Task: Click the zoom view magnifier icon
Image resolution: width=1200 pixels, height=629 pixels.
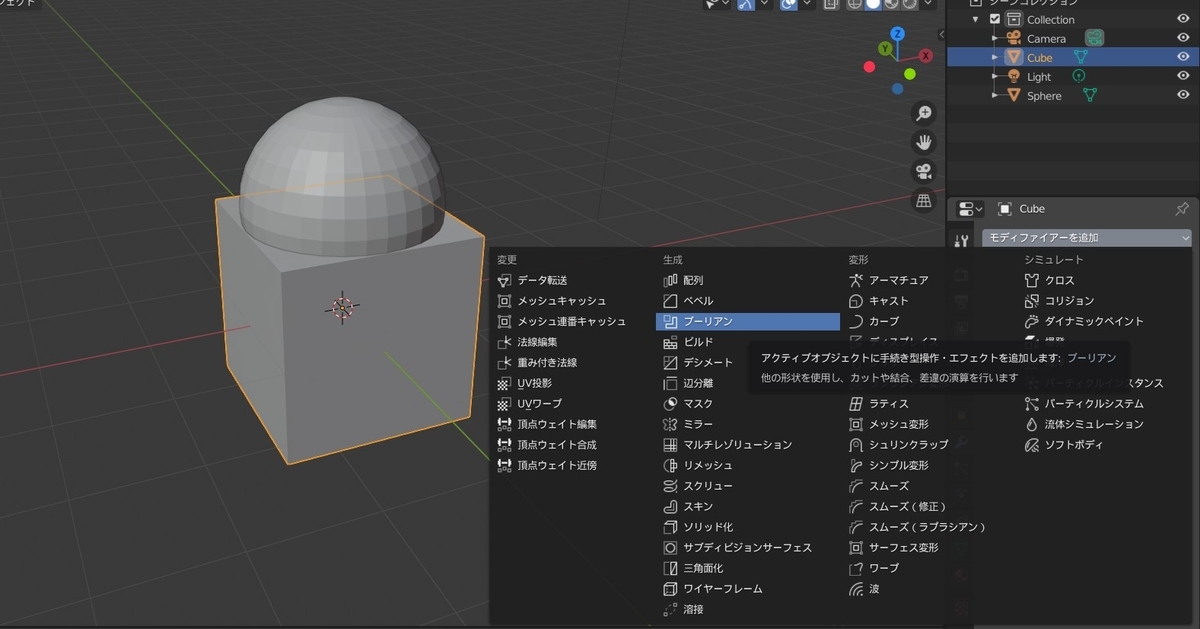Action: click(x=925, y=112)
